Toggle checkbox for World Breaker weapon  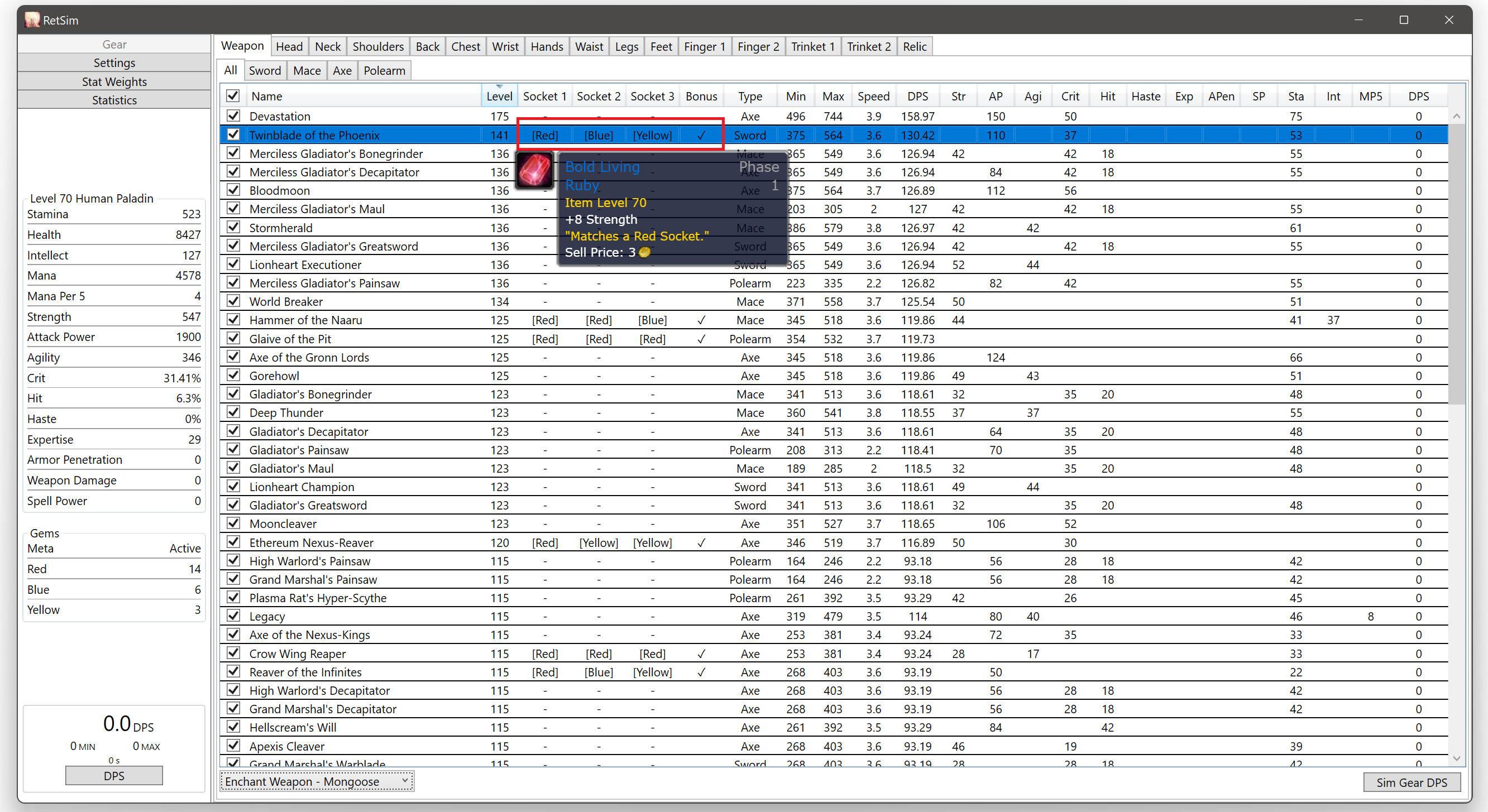(233, 302)
